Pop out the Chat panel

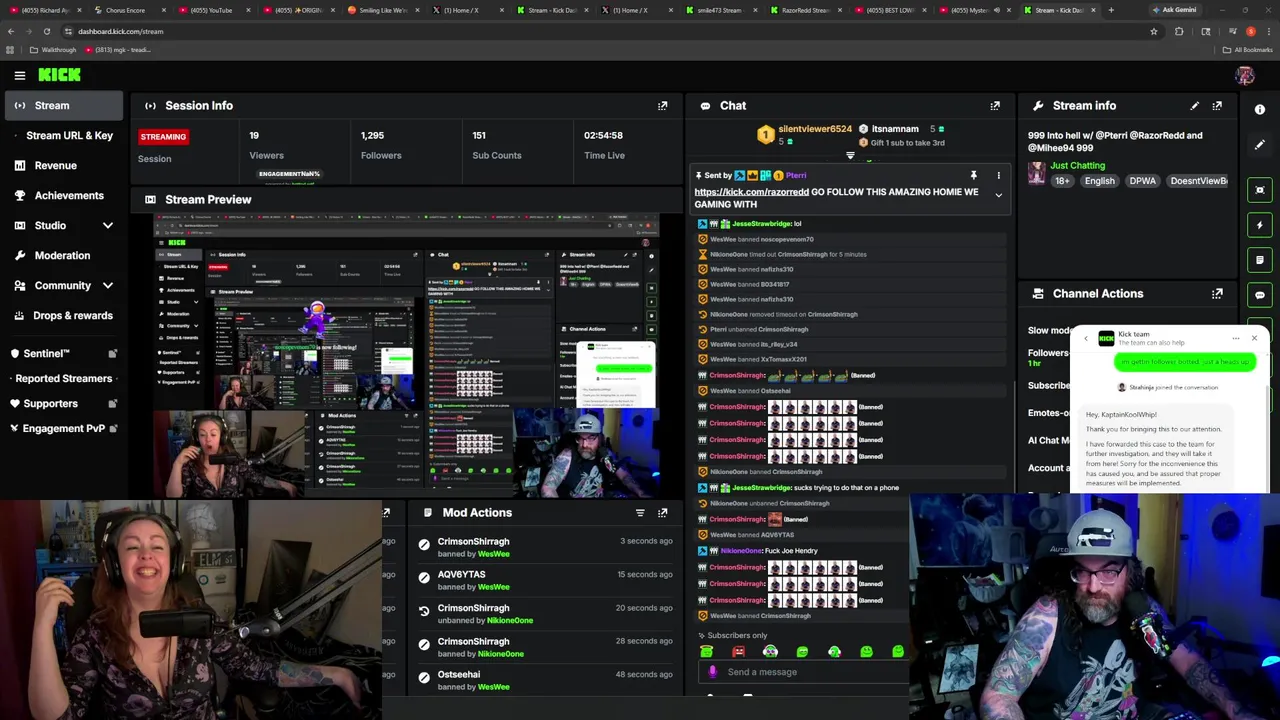[x=995, y=105]
